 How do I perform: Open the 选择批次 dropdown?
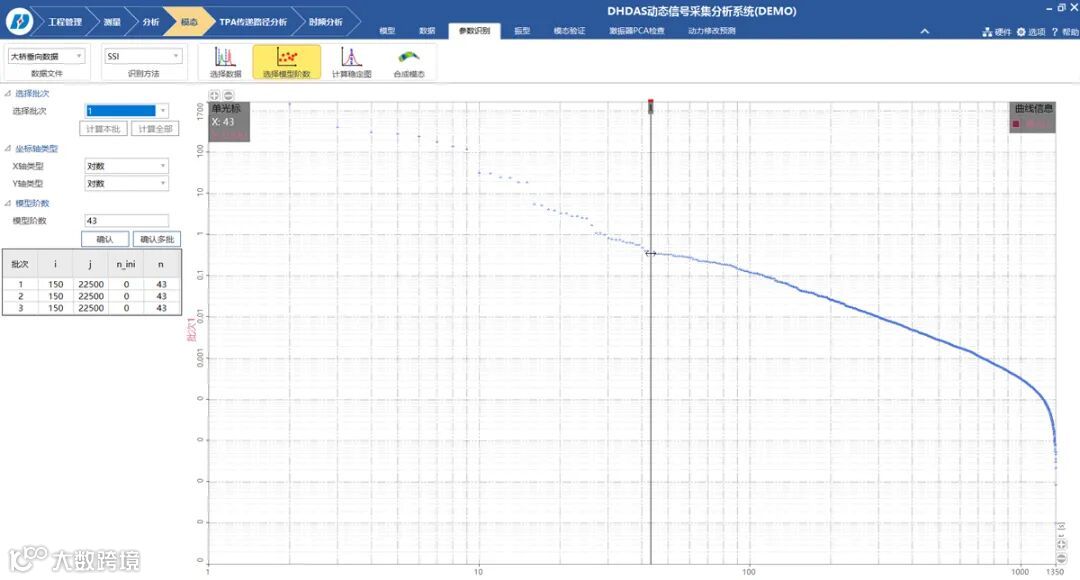point(127,111)
